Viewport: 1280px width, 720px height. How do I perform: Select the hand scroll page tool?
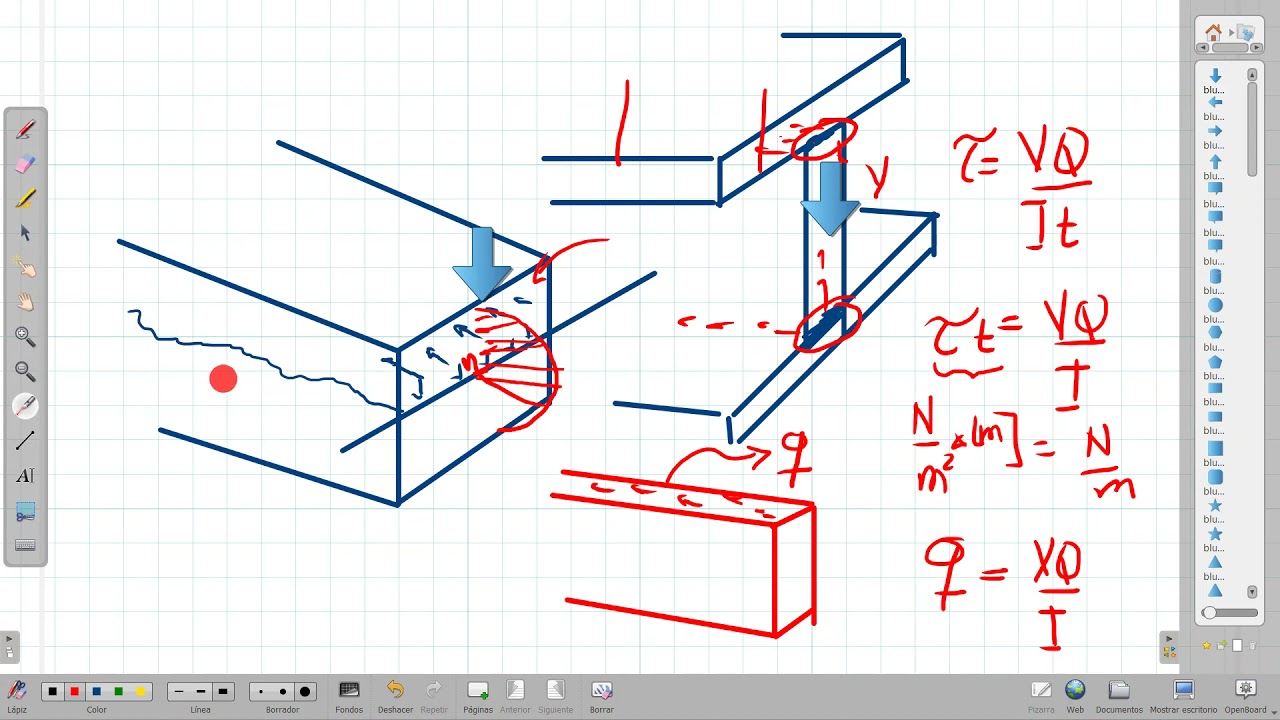point(25,301)
